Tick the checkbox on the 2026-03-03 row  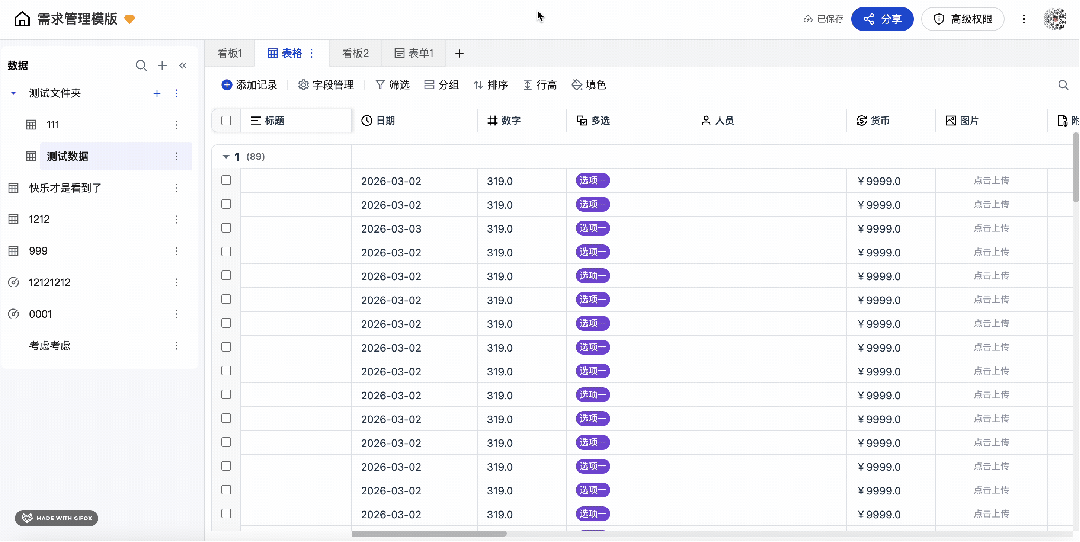tap(226, 228)
